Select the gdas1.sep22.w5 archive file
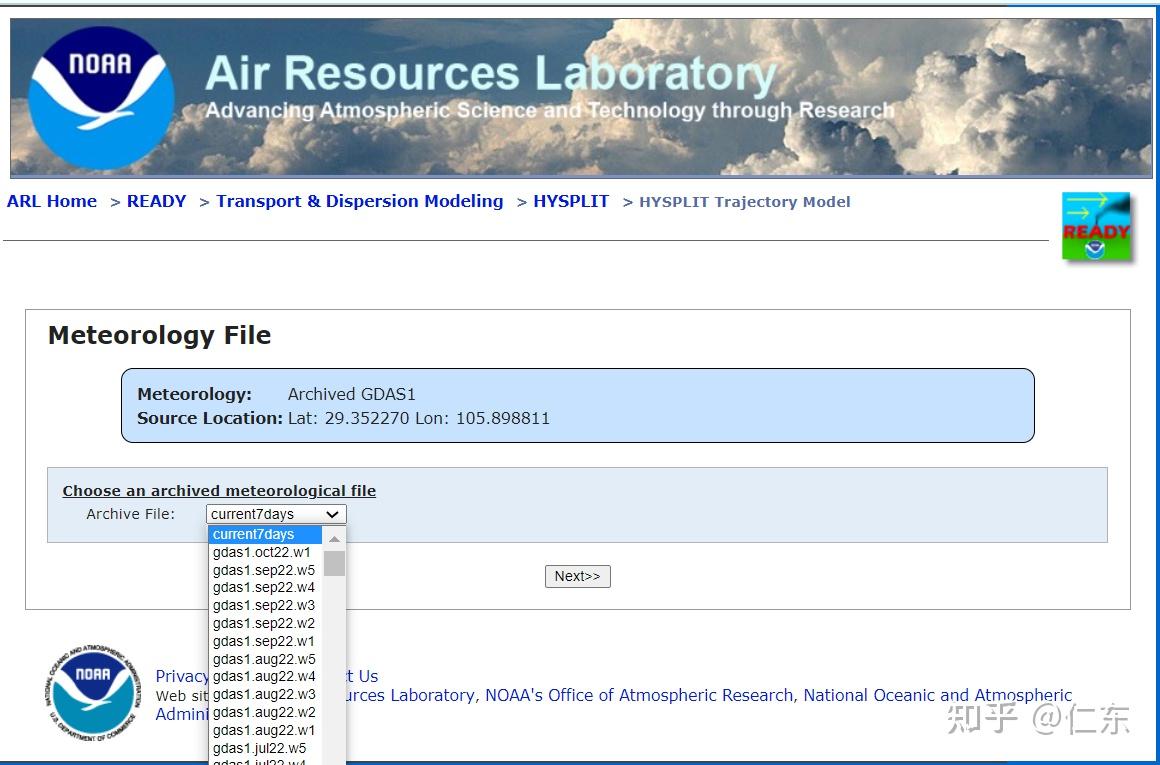1160x765 pixels. [x=264, y=570]
